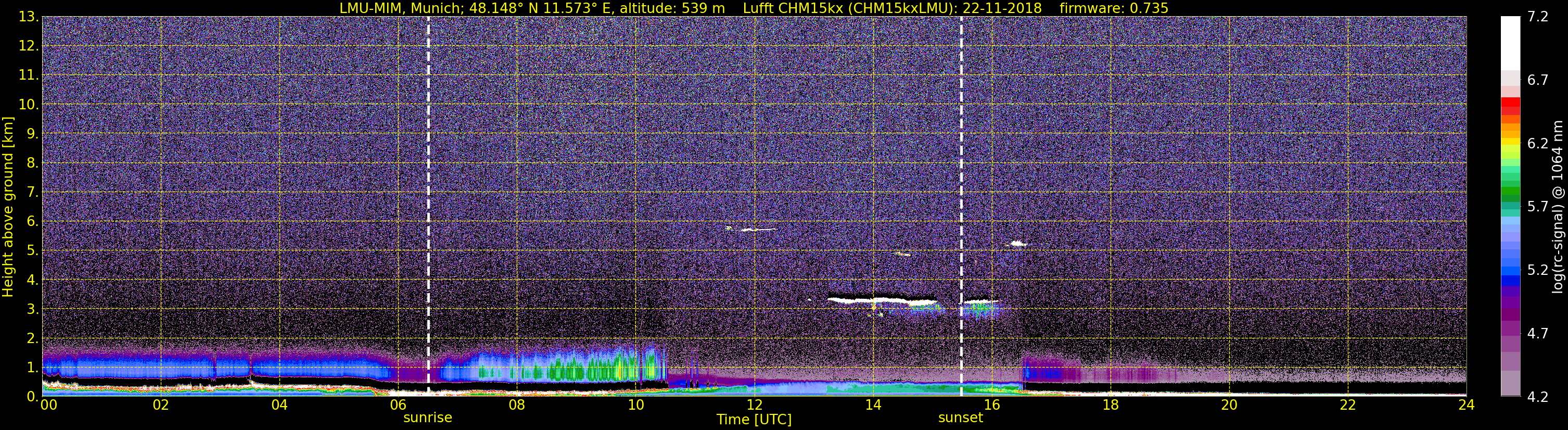
Task: Click the x-axis tick label '24'
Action: coord(1467,404)
